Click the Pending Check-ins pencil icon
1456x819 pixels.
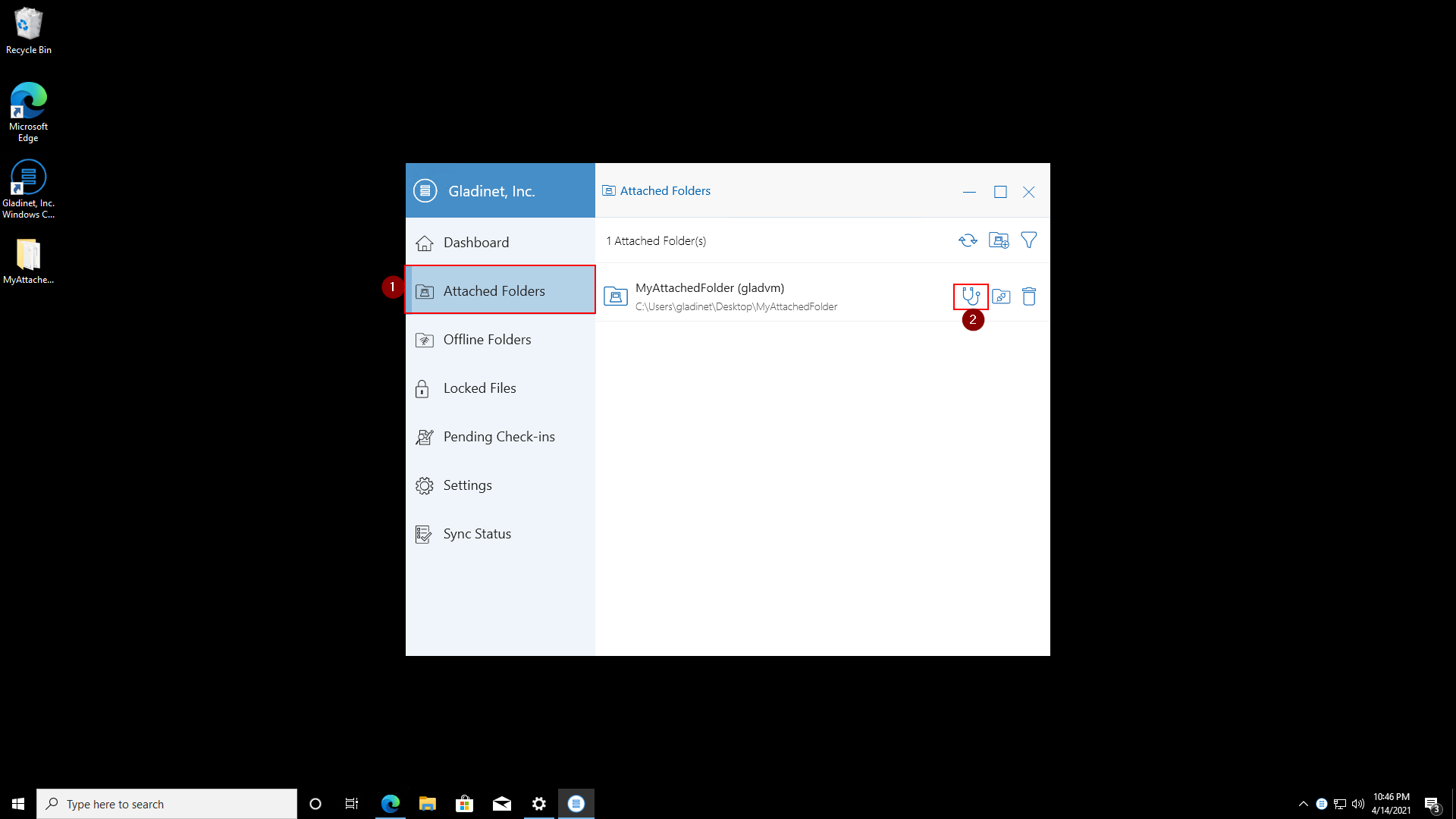point(425,438)
